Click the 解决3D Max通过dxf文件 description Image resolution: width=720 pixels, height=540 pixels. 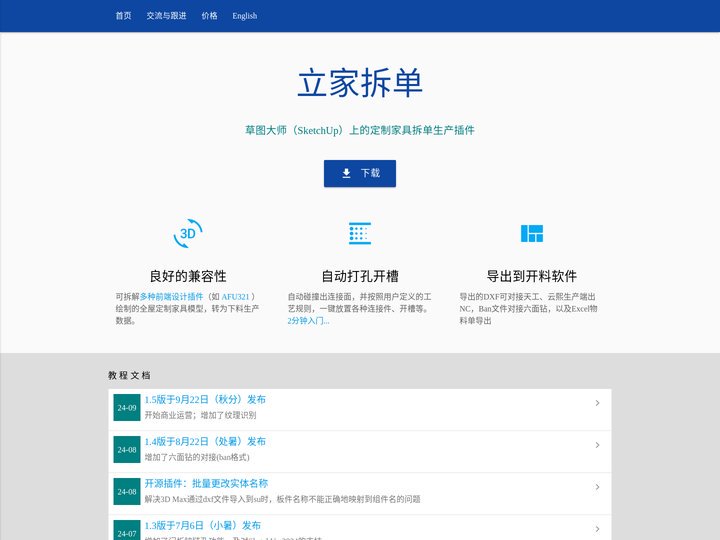pos(282,499)
